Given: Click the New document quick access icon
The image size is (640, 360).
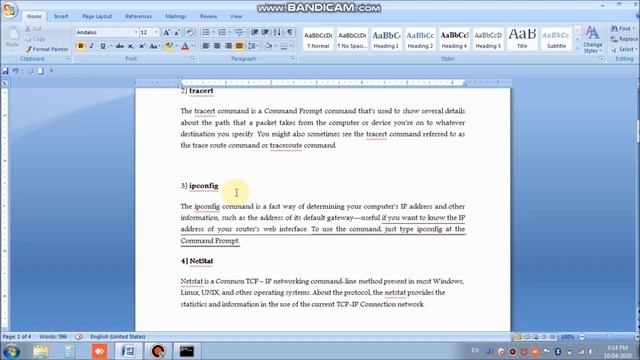Looking at the screenshot, I should (x=40, y=71).
